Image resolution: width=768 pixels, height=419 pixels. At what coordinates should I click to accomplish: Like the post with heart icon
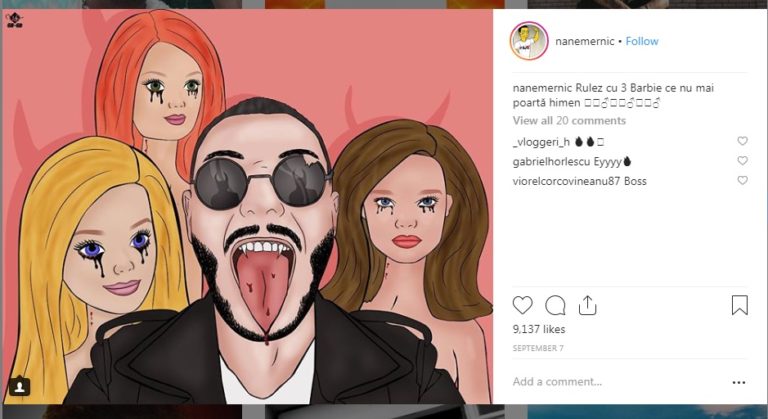[x=523, y=305]
